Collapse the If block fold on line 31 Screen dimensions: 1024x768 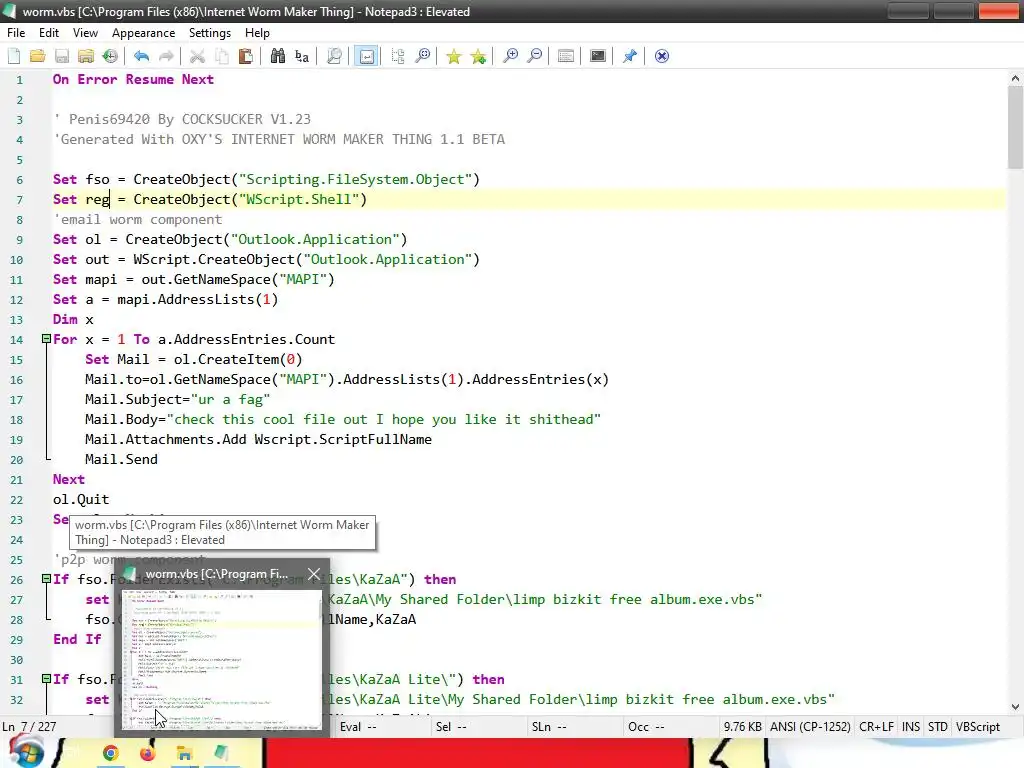click(46, 679)
